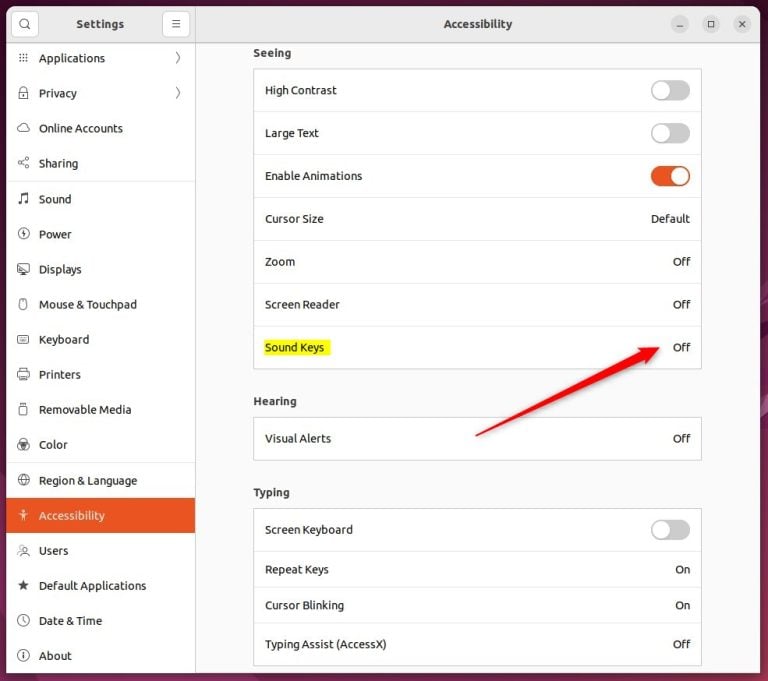
Task: Toggle the High Contrast switch
Action: 670,90
